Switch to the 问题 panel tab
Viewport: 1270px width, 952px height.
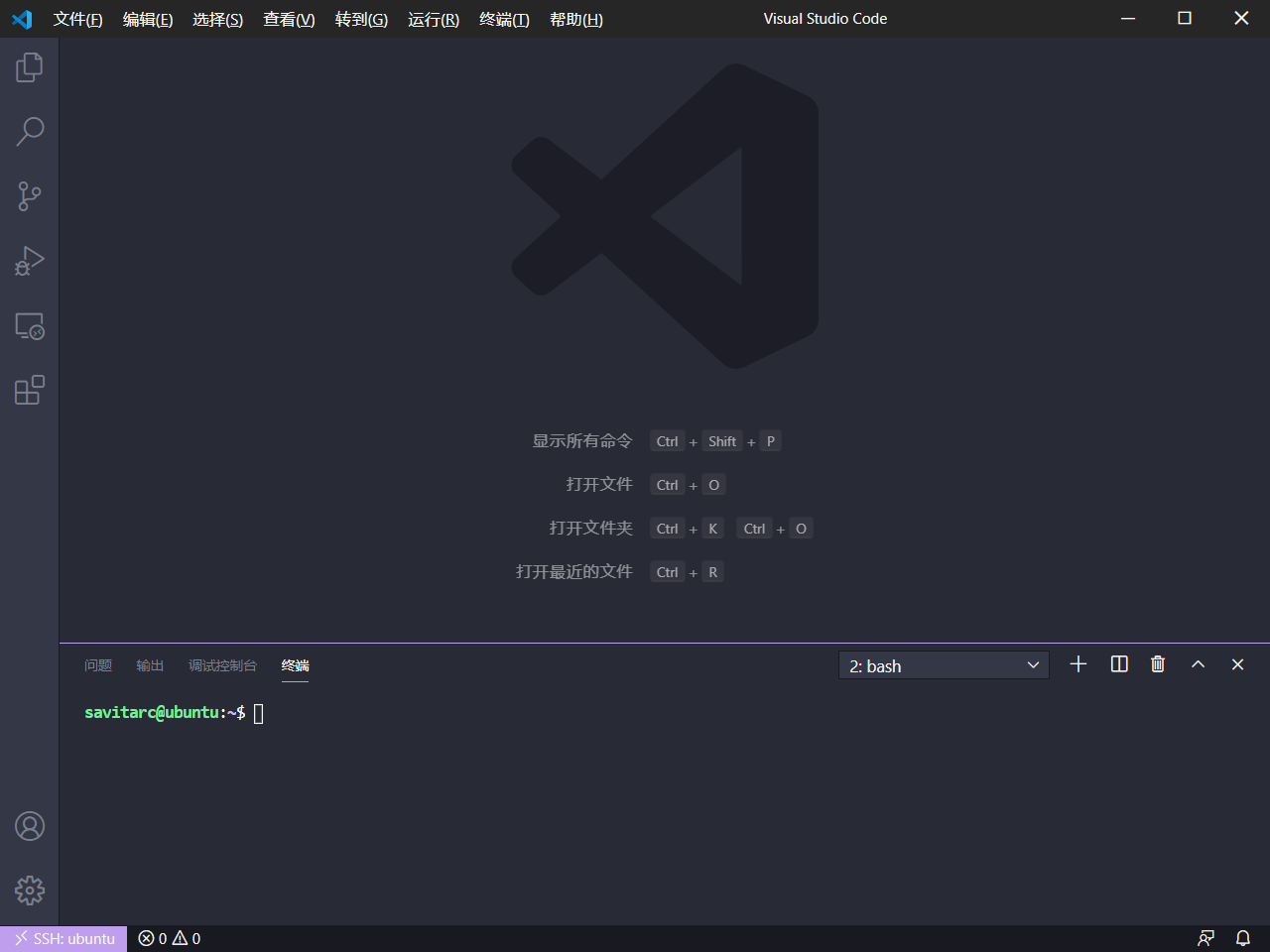click(98, 665)
